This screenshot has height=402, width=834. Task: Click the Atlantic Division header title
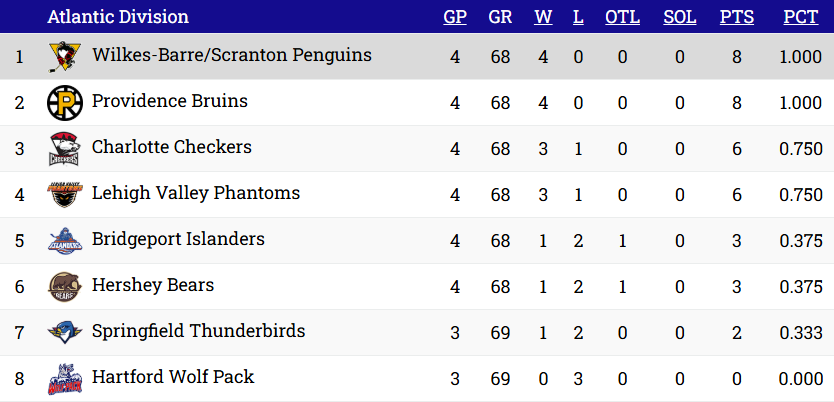pyautogui.click(x=117, y=17)
